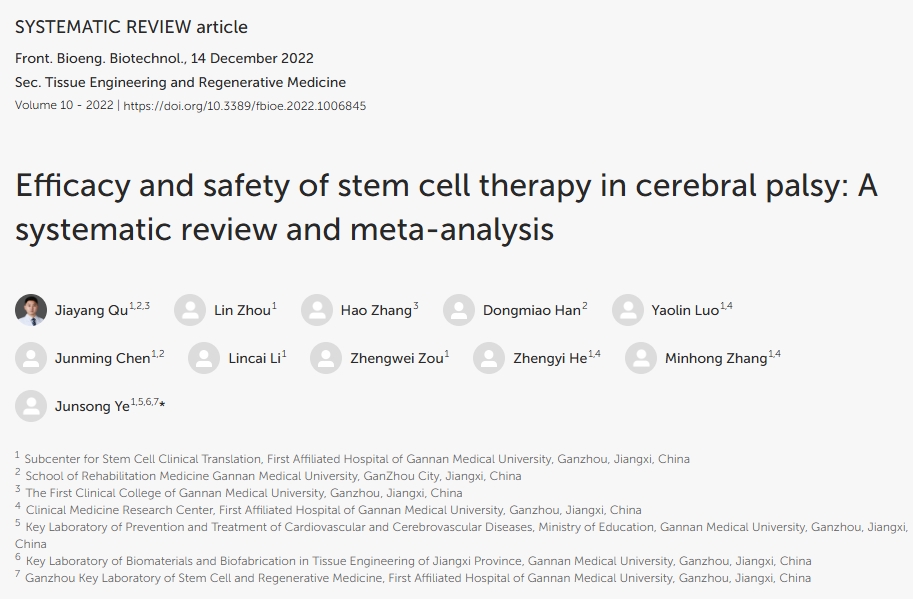
Task: Click the avatar icon beside Minhong Zhang
Action: [641, 358]
